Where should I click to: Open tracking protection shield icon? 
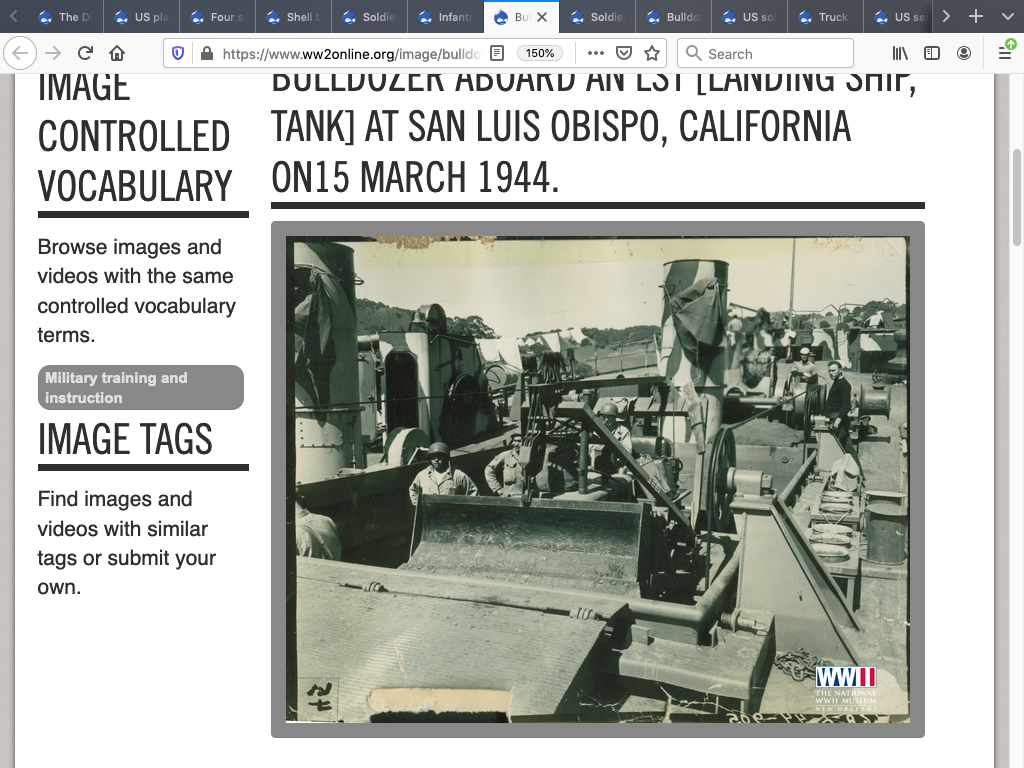[x=179, y=53]
